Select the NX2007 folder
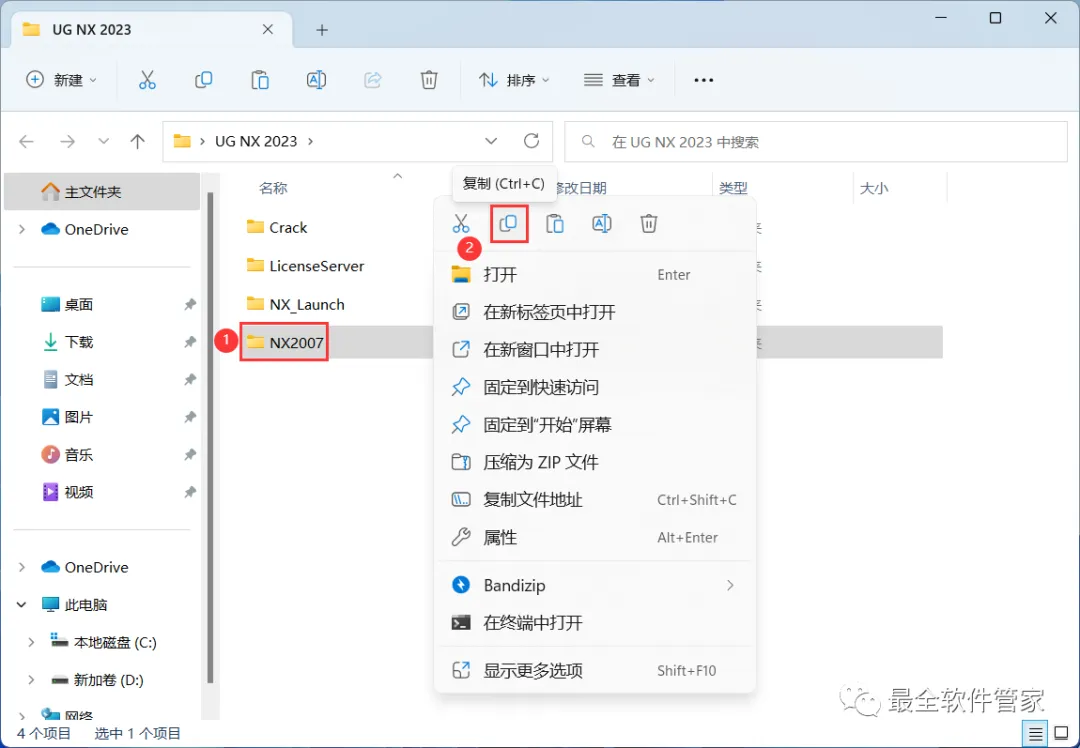 pos(284,342)
